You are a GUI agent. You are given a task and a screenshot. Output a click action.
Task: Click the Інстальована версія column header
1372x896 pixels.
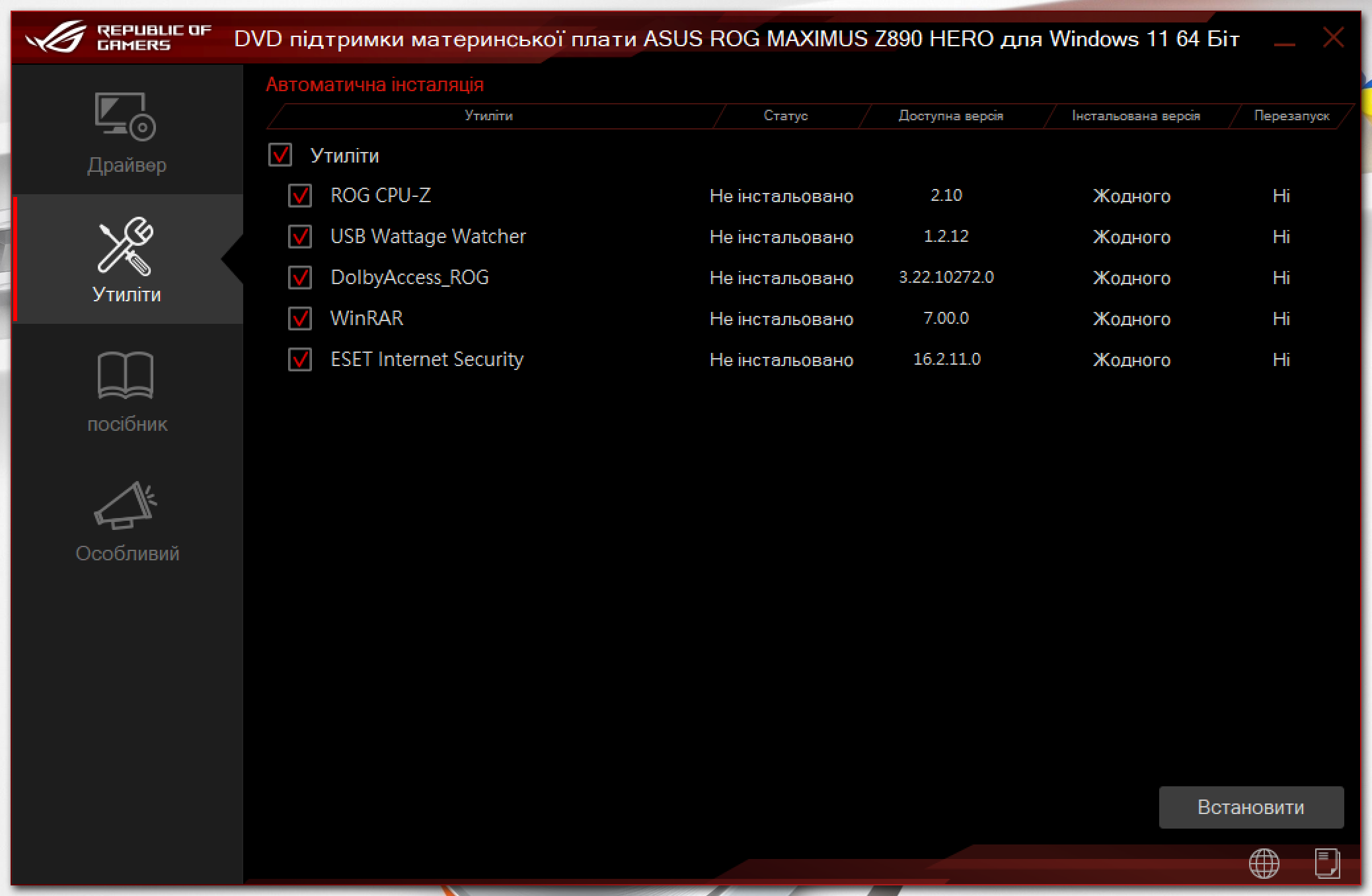pyautogui.click(x=1135, y=116)
